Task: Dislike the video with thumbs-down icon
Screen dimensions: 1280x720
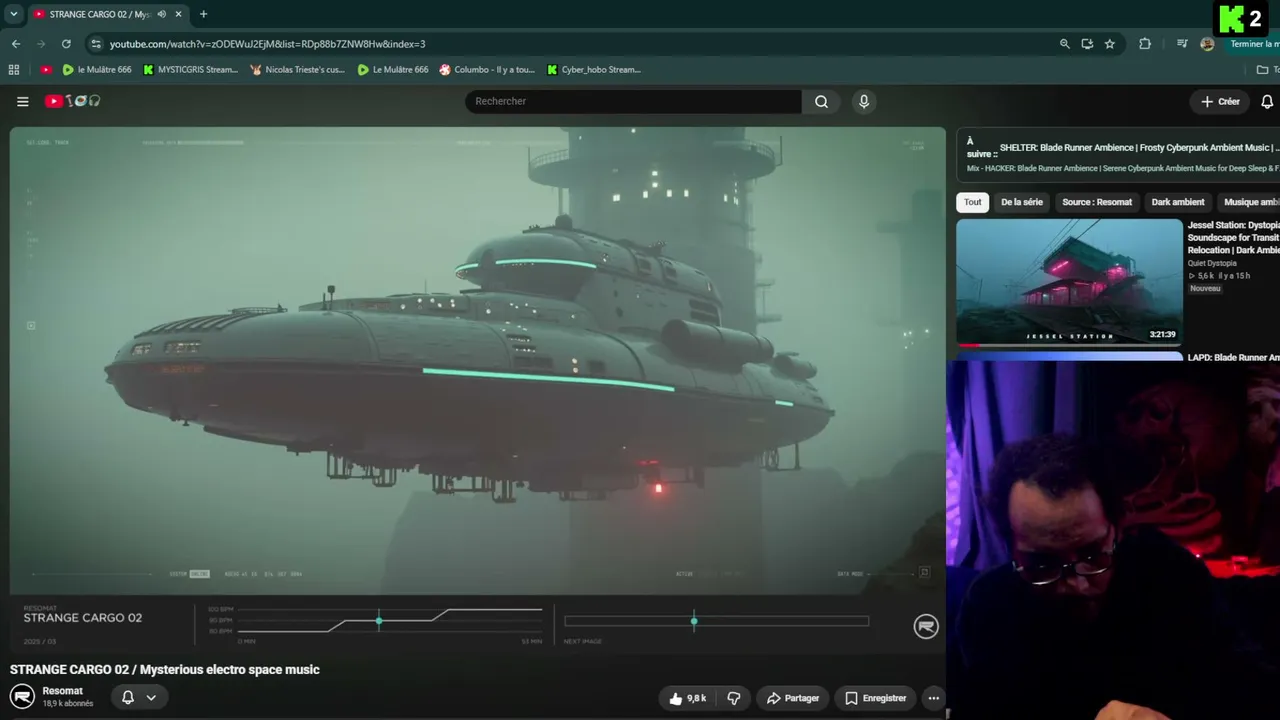Action: [x=734, y=698]
